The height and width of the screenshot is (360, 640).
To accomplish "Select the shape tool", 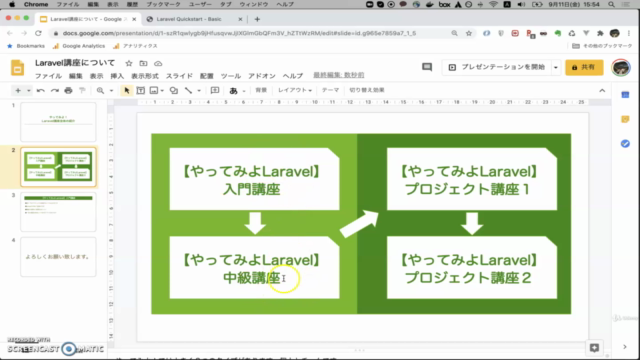I will point(174,91).
